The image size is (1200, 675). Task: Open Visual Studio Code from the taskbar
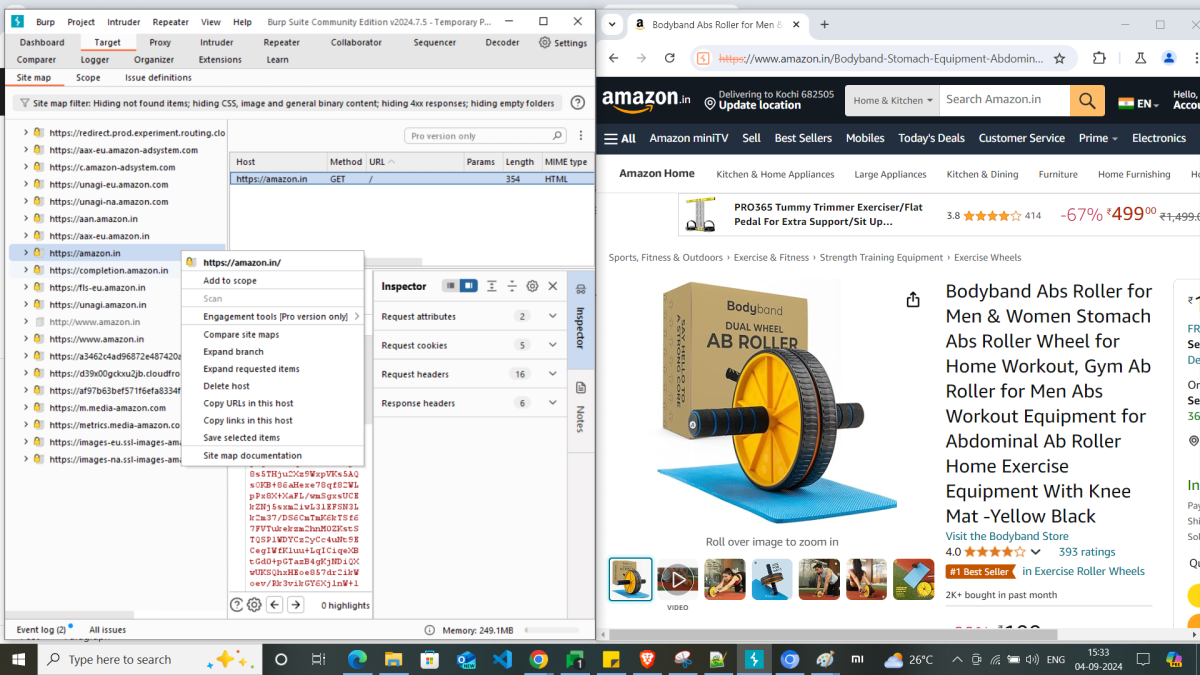coord(502,660)
